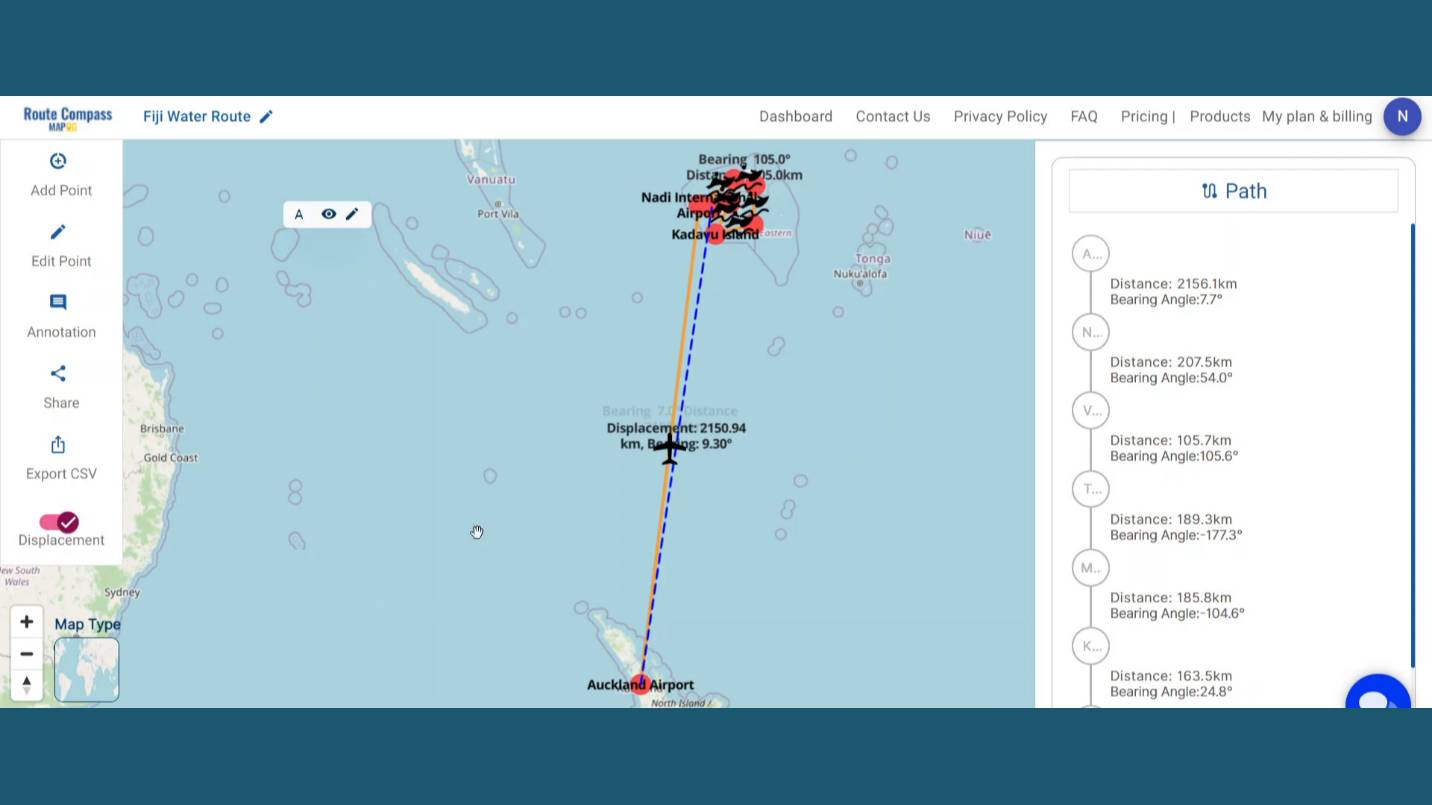Click the Share icon in sidebar
The width and height of the screenshot is (1432, 805).
tap(58, 373)
